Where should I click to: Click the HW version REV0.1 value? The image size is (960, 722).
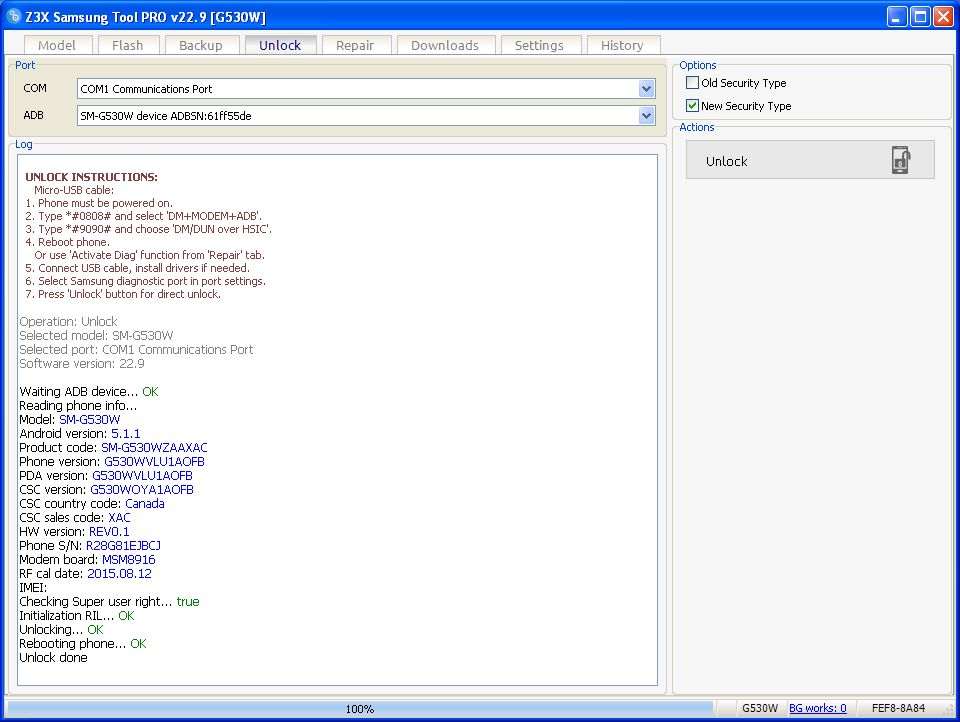pyautogui.click(x=109, y=532)
